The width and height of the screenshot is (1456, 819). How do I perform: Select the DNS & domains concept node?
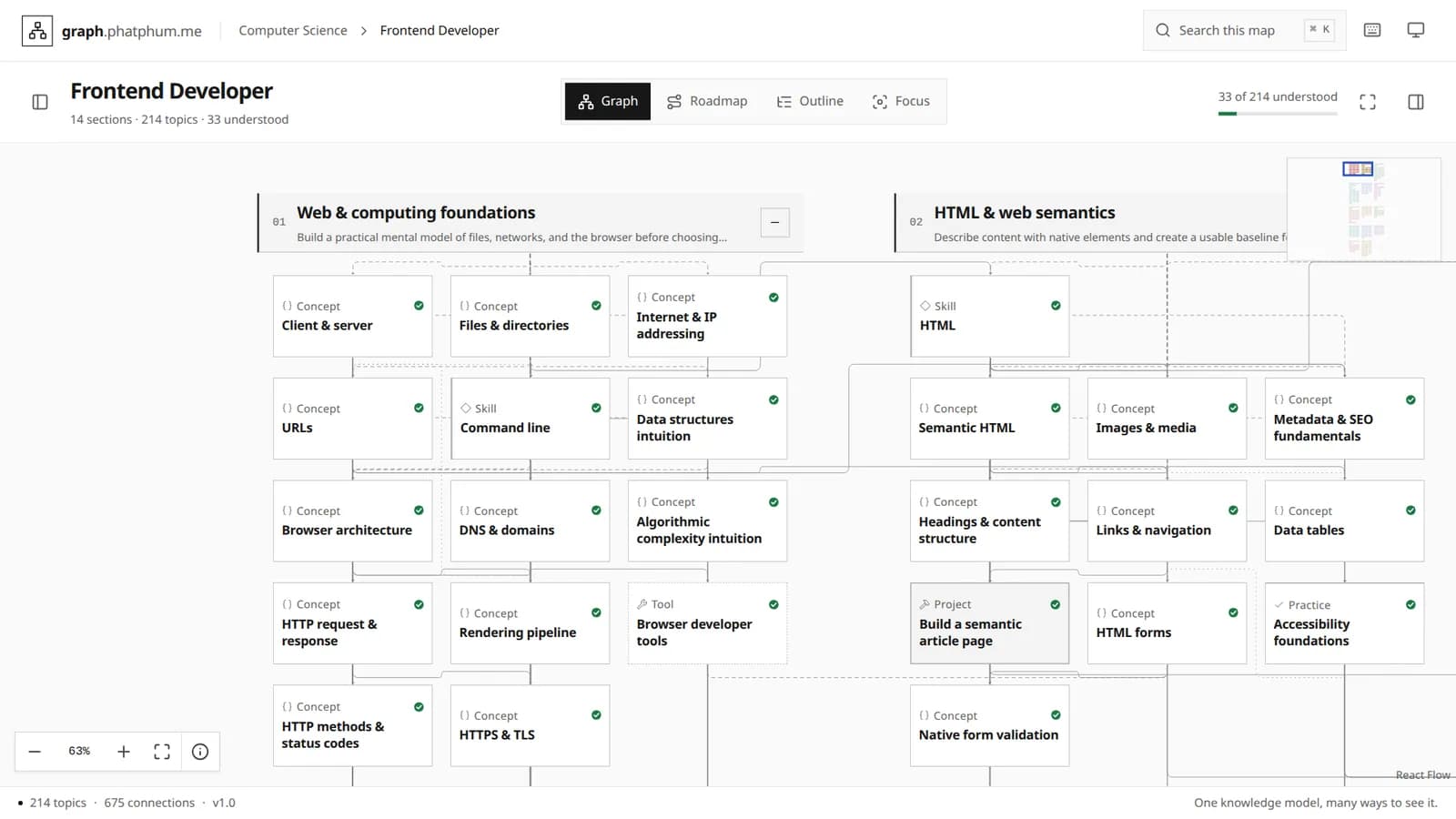click(x=530, y=521)
